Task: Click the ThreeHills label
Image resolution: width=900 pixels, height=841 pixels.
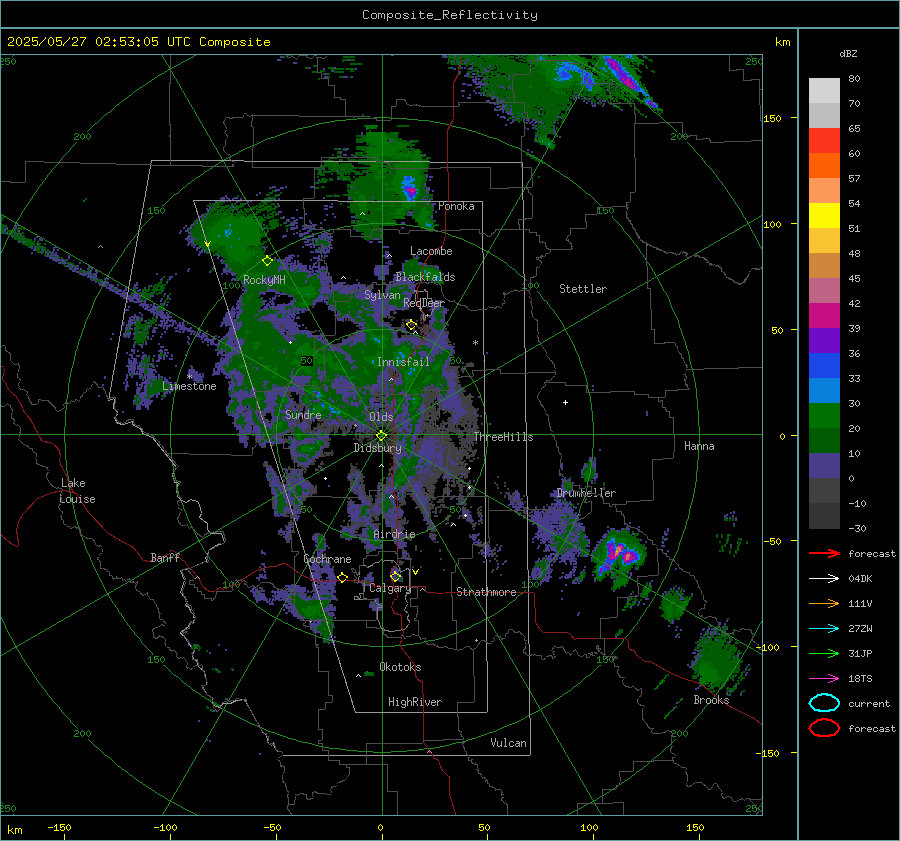Action: point(503,437)
